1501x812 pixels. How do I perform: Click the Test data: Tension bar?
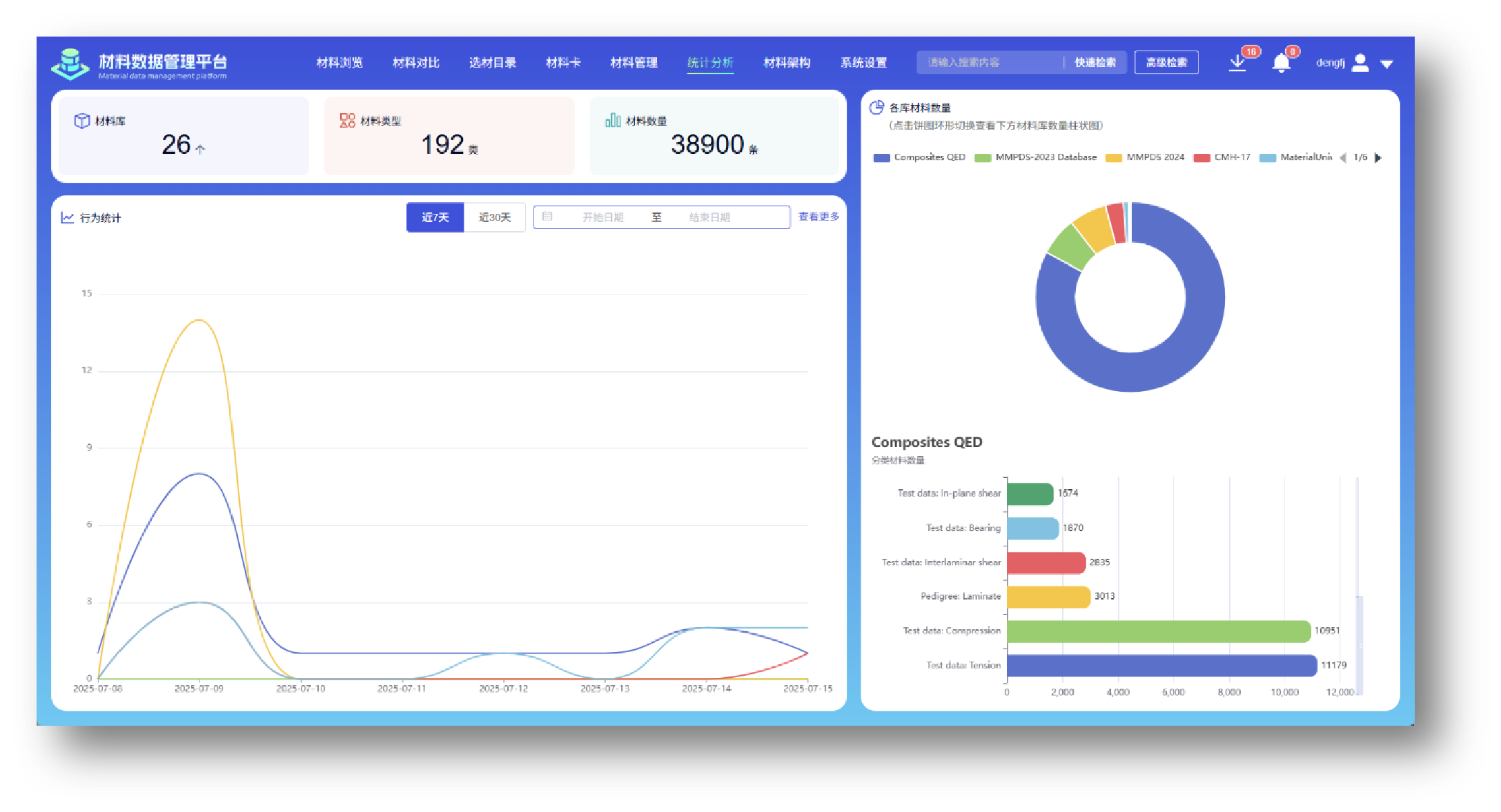tap(1162, 666)
